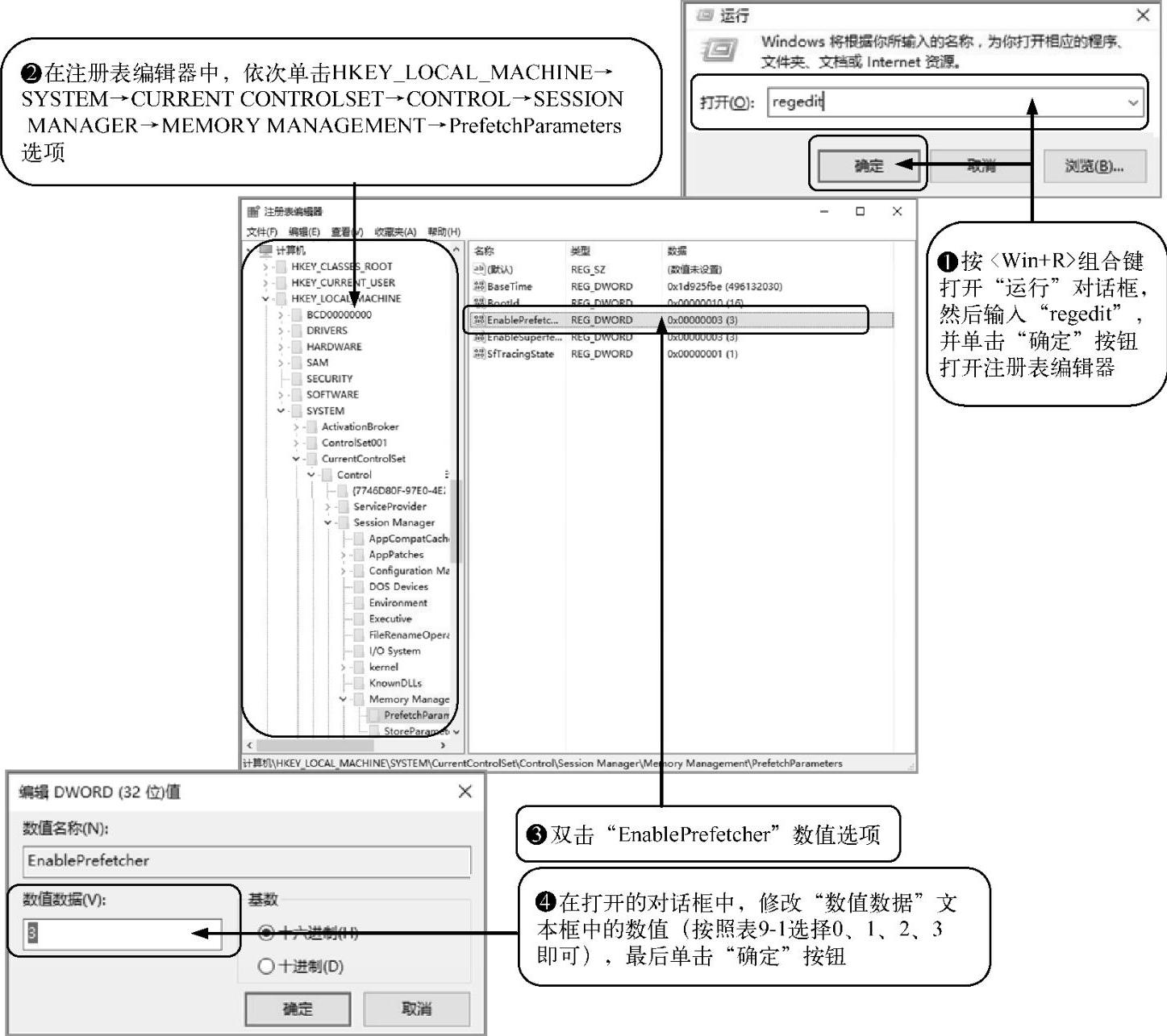Select the StoreParameters tree key
Viewport: 1167px width, 1036px height.
tap(416, 731)
